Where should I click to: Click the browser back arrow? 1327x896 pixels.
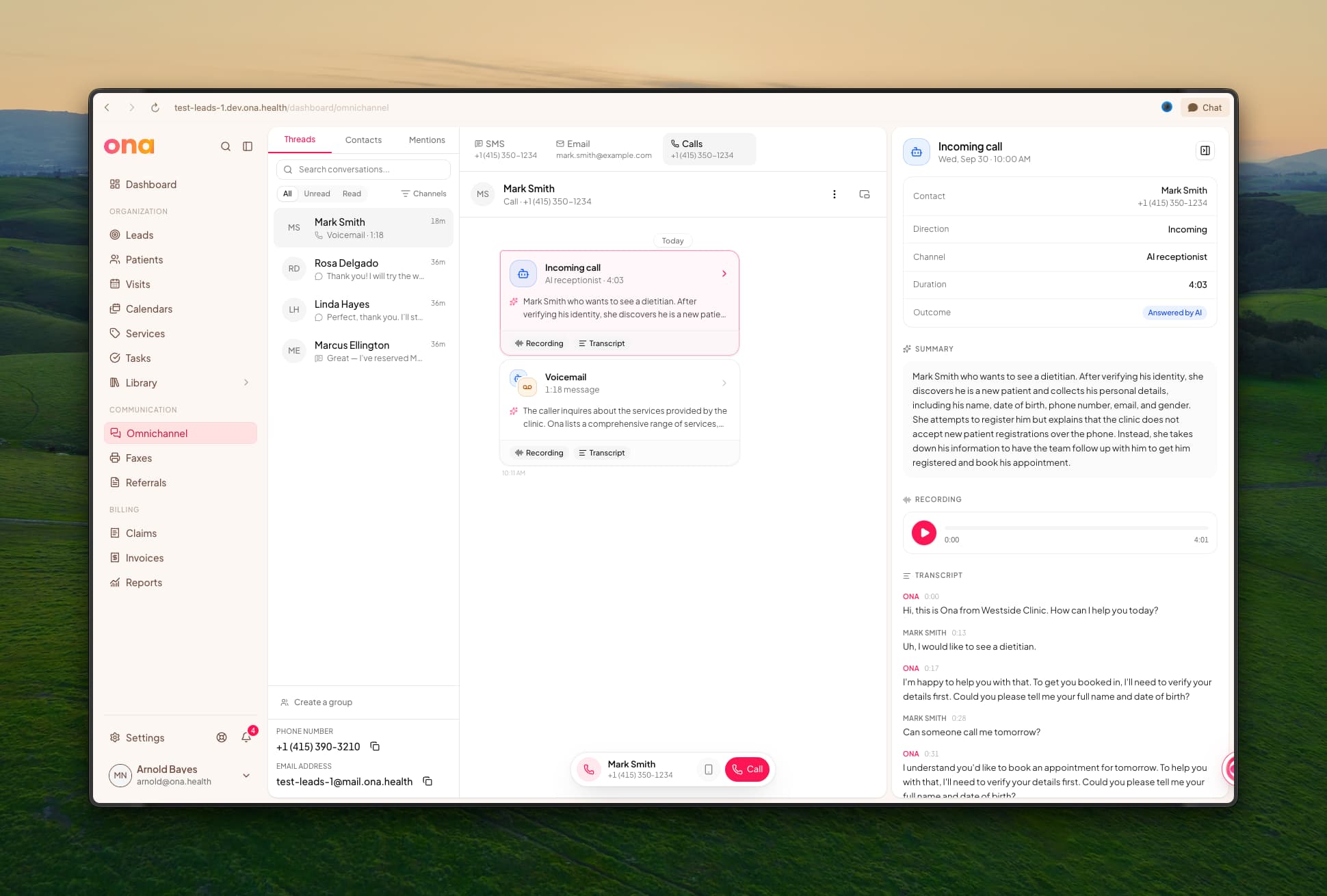[x=107, y=107]
